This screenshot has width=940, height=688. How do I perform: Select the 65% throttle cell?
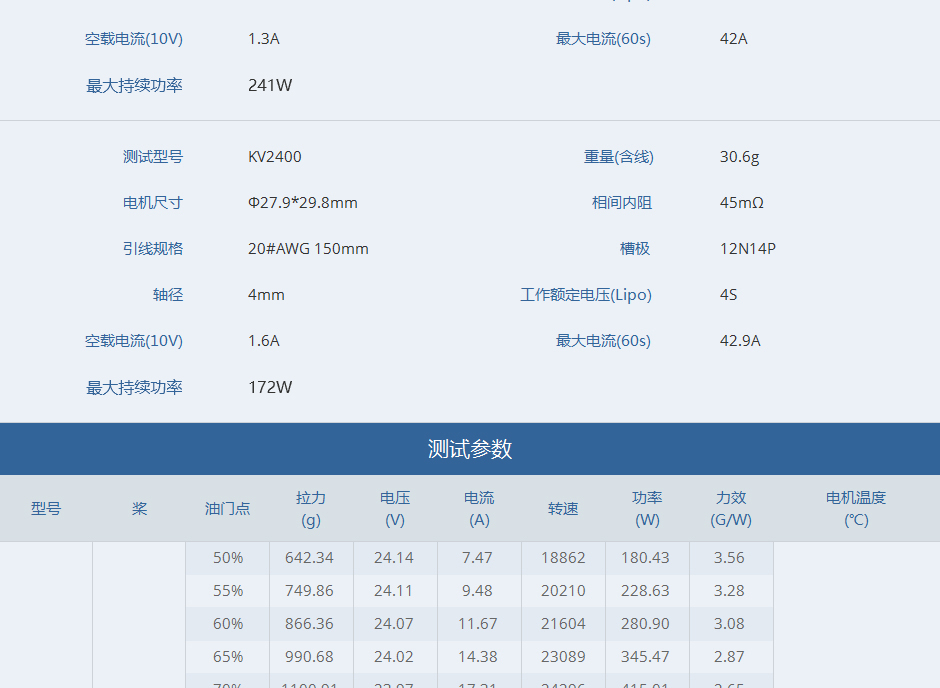tap(228, 657)
